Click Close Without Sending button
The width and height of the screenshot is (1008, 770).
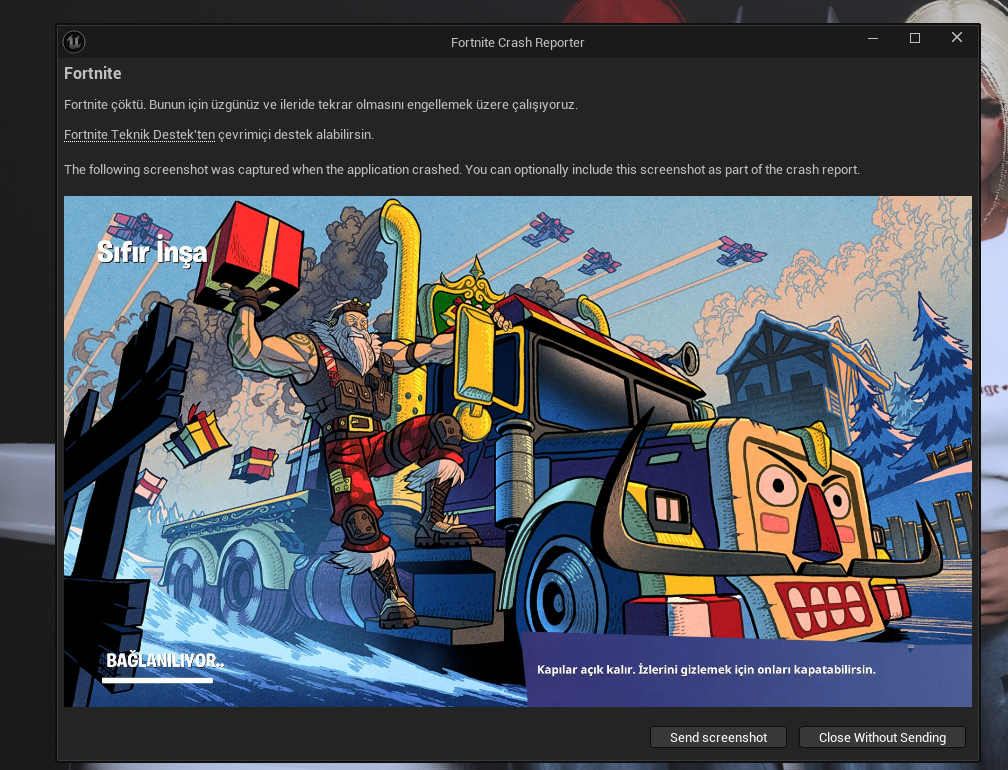pos(882,737)
